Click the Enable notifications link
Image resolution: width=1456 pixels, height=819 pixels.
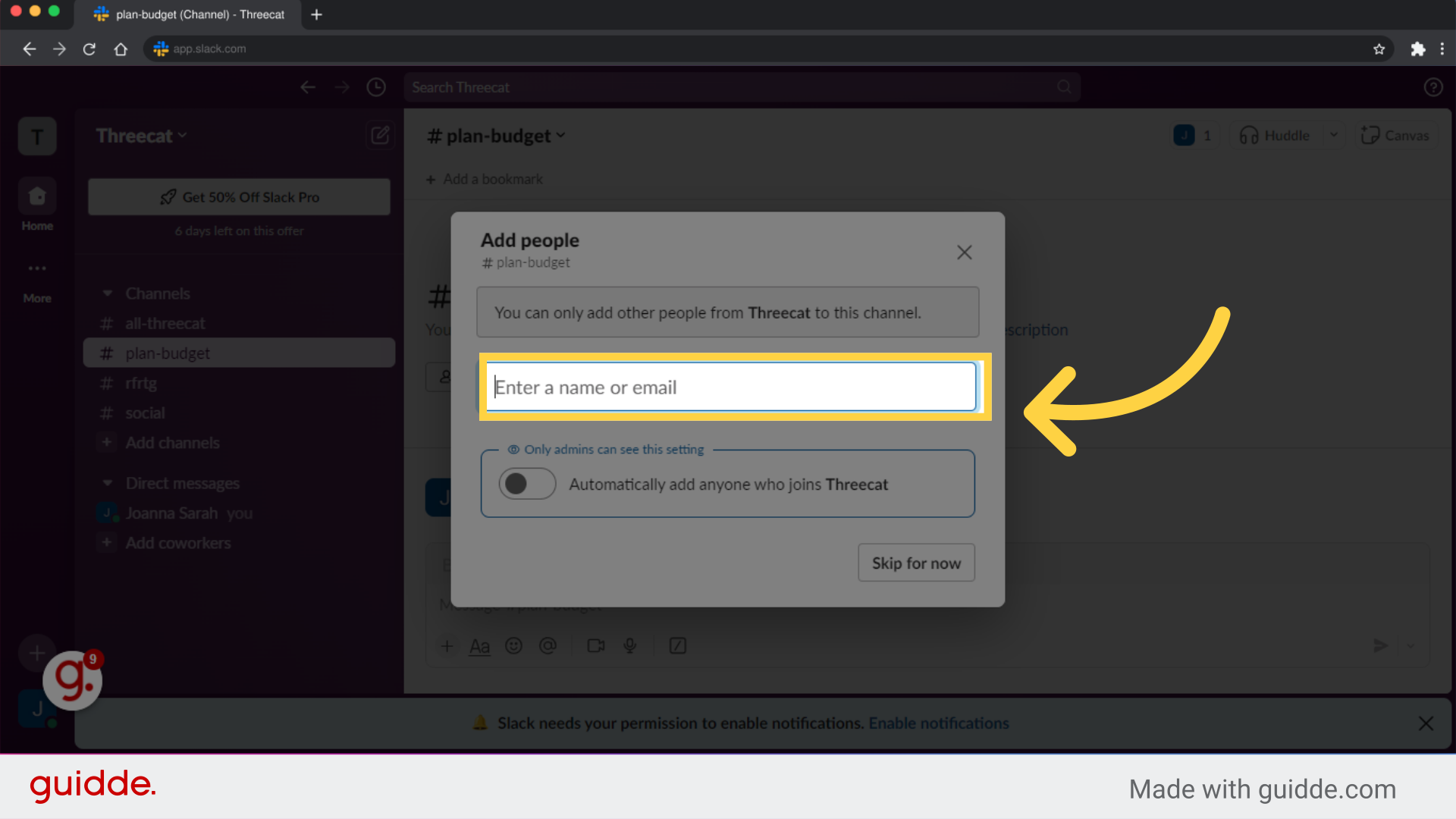coord(939,723)
